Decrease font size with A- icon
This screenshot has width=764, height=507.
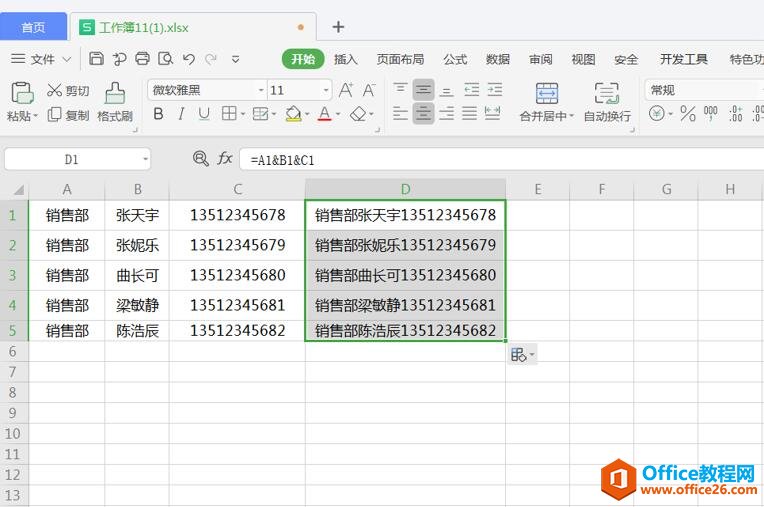tap(369, 90)
